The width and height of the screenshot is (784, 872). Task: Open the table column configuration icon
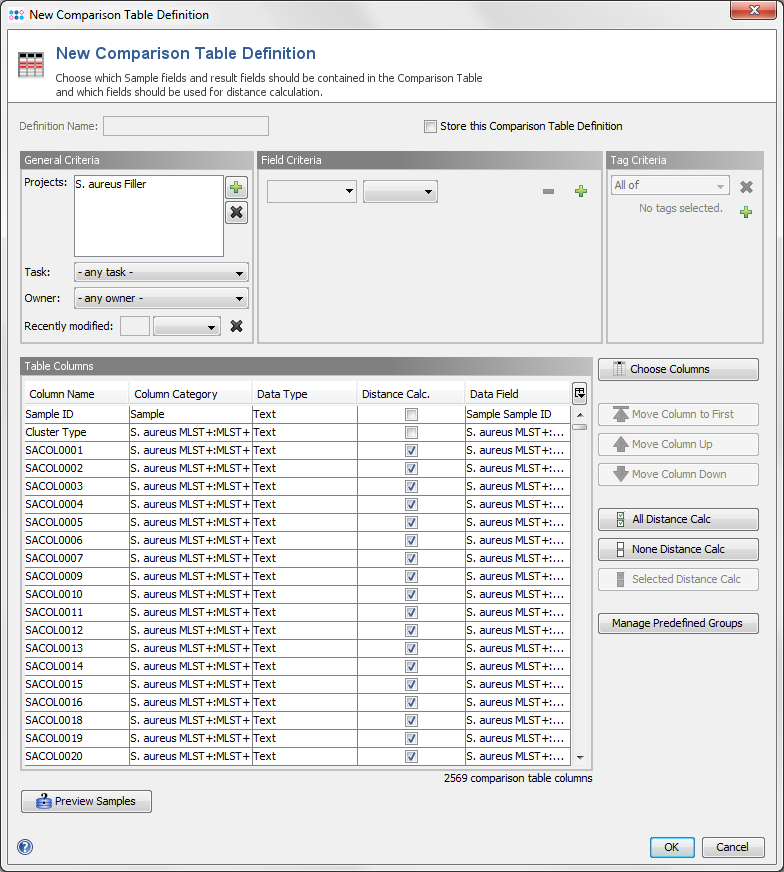[x=579, y=394]
